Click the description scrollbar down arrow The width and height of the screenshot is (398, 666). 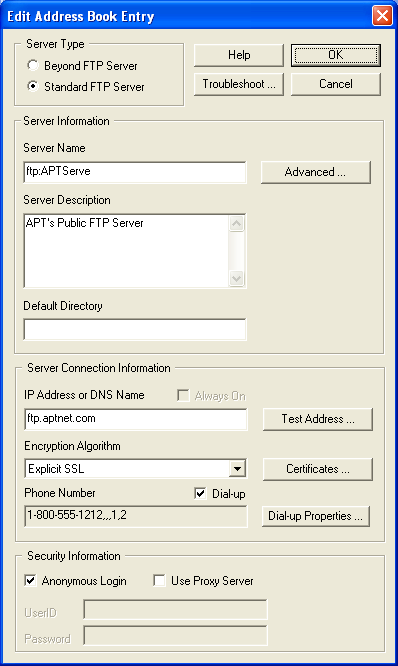(237, 279)
